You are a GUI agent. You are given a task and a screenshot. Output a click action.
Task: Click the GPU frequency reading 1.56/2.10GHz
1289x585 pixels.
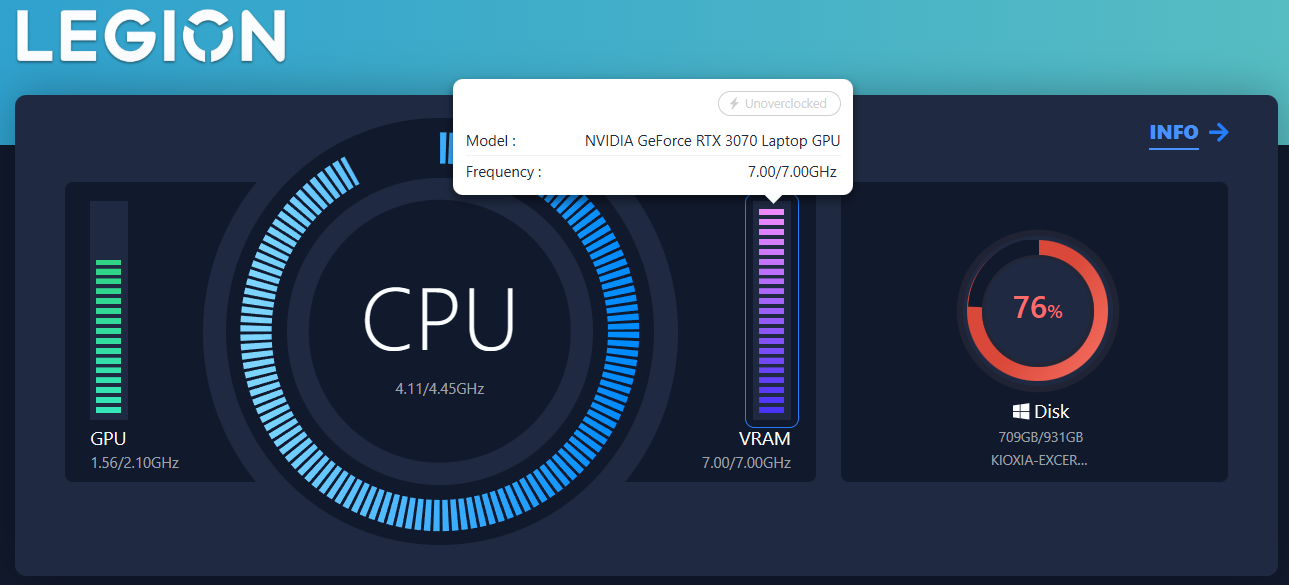(x=134, y=462)
